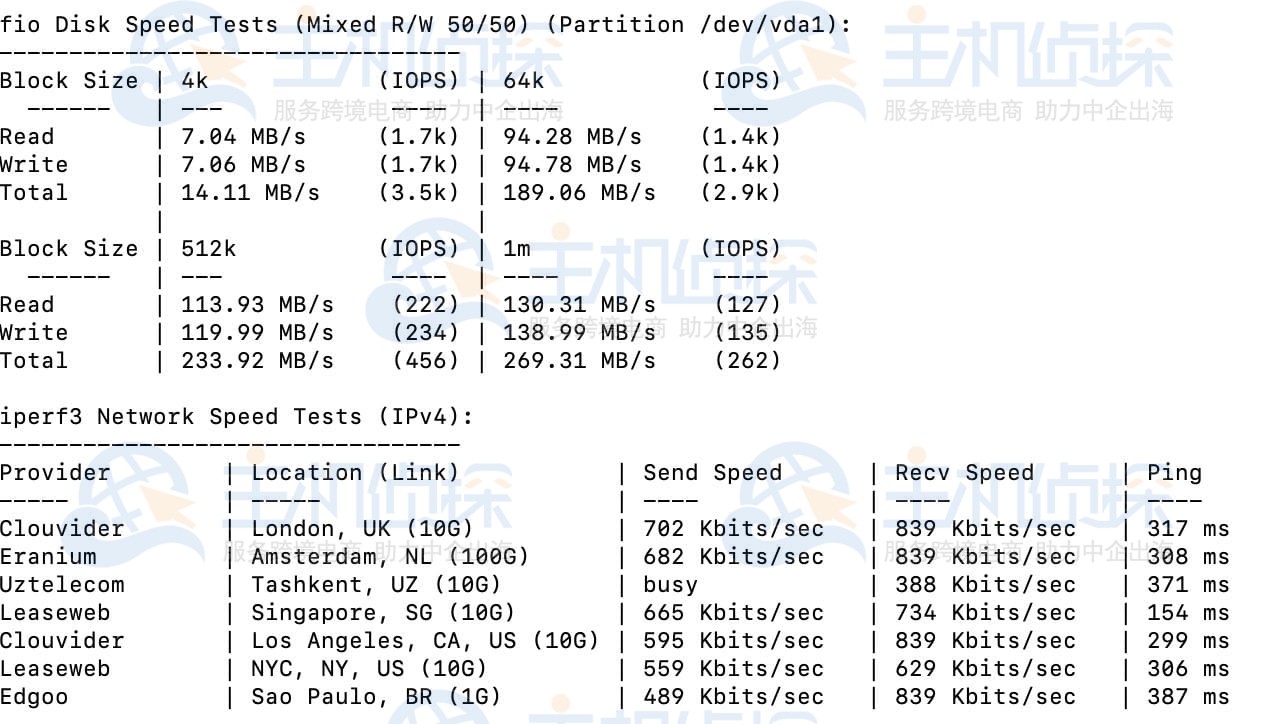The width and height of the screenshot is (1270, 724).
Task: Click the 189.06 MB/s 64k total value
Action: point(579,193)
